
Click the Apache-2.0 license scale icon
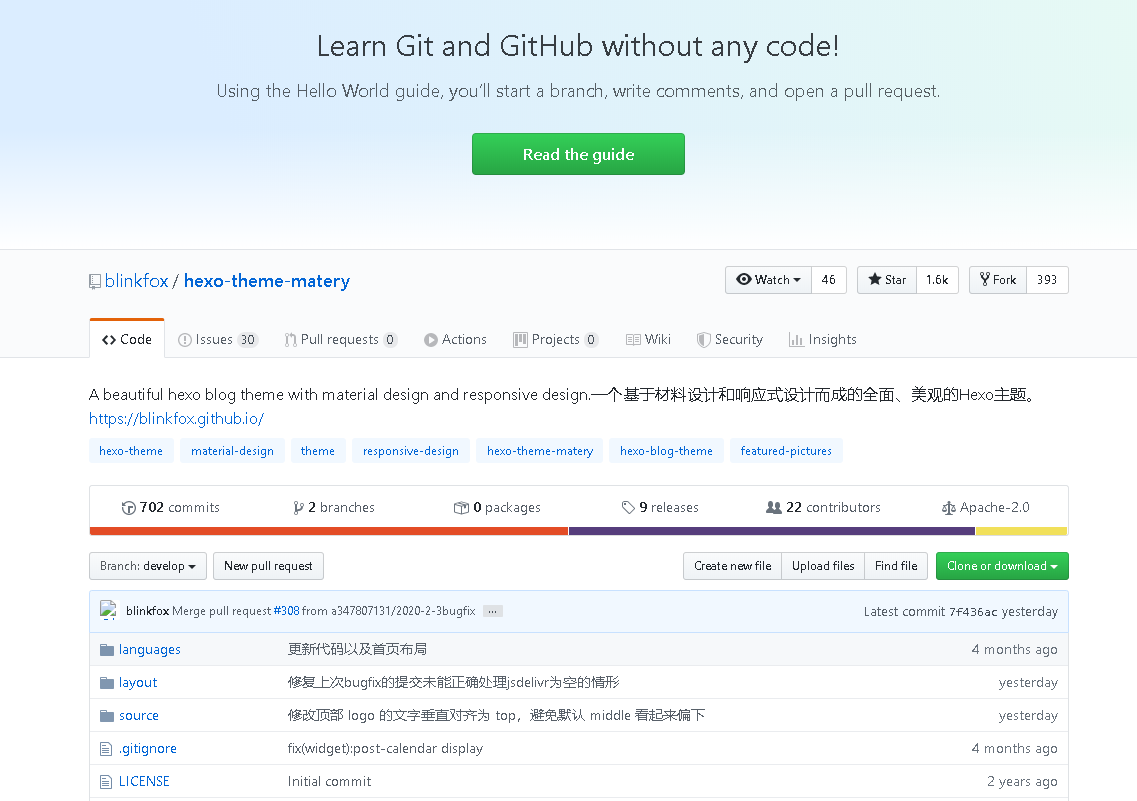948,508
